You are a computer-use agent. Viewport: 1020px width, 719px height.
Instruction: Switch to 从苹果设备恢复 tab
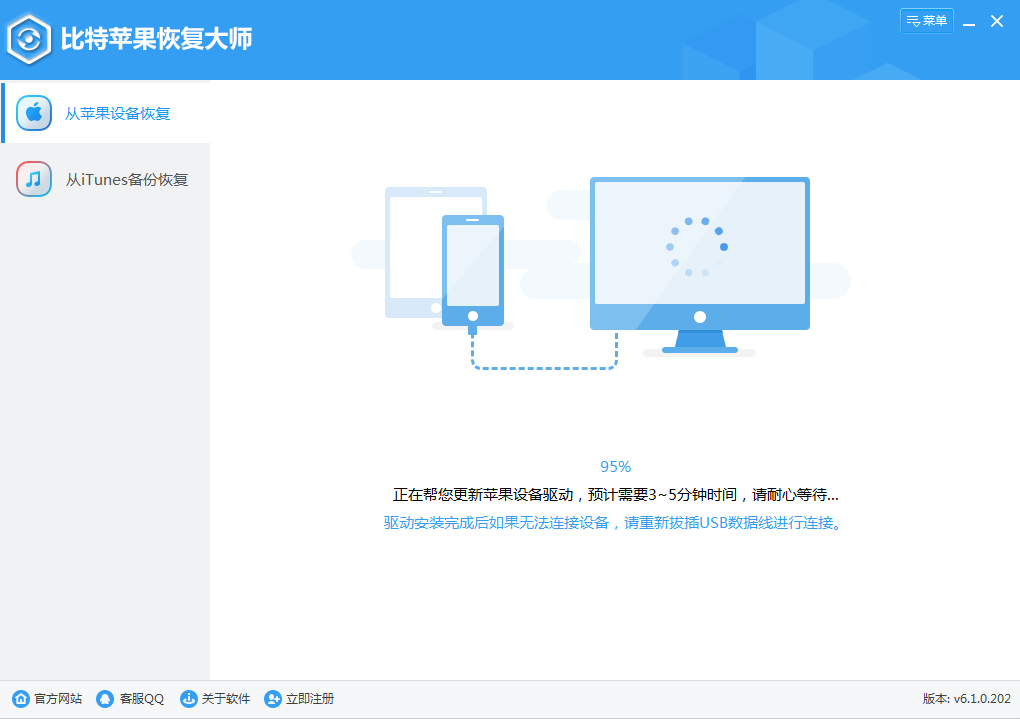click(119, 113)
